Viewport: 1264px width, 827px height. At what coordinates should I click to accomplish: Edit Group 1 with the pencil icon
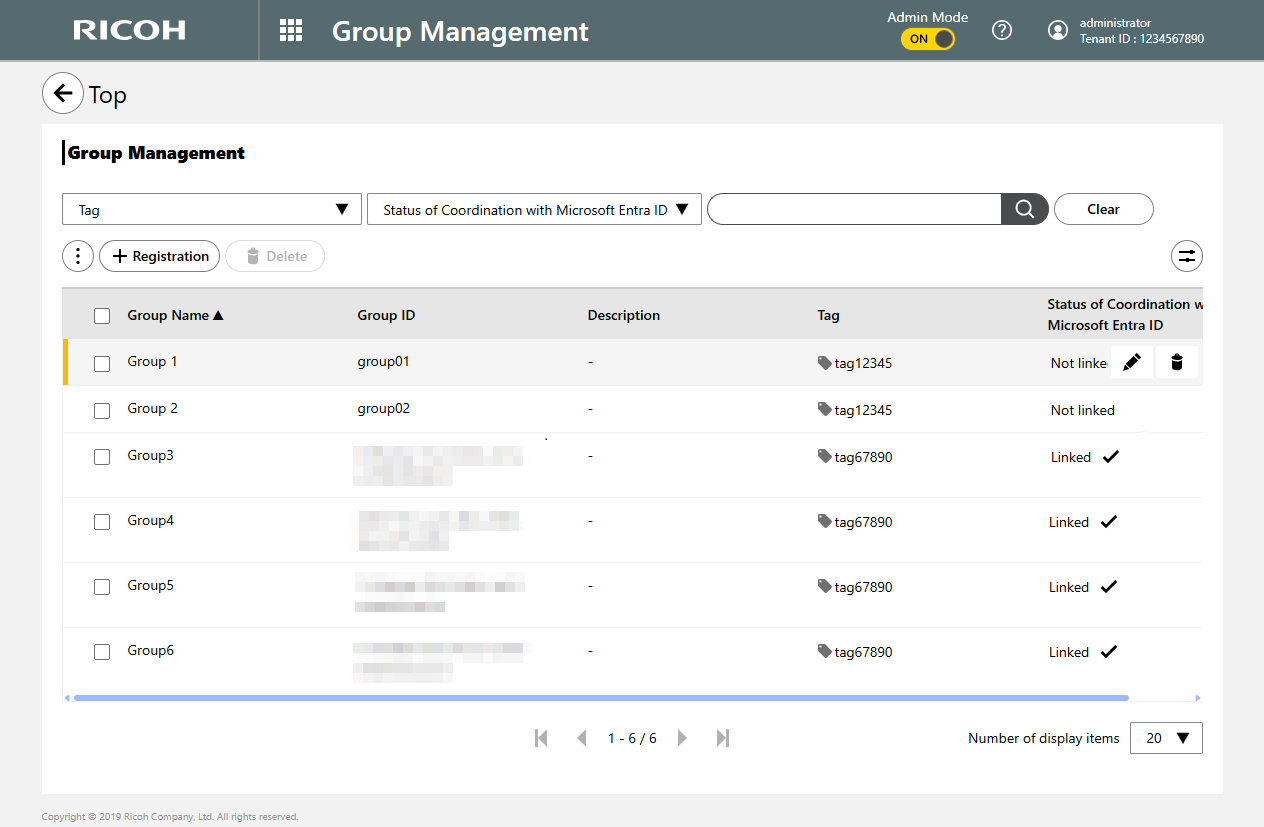pos(1131,362)
